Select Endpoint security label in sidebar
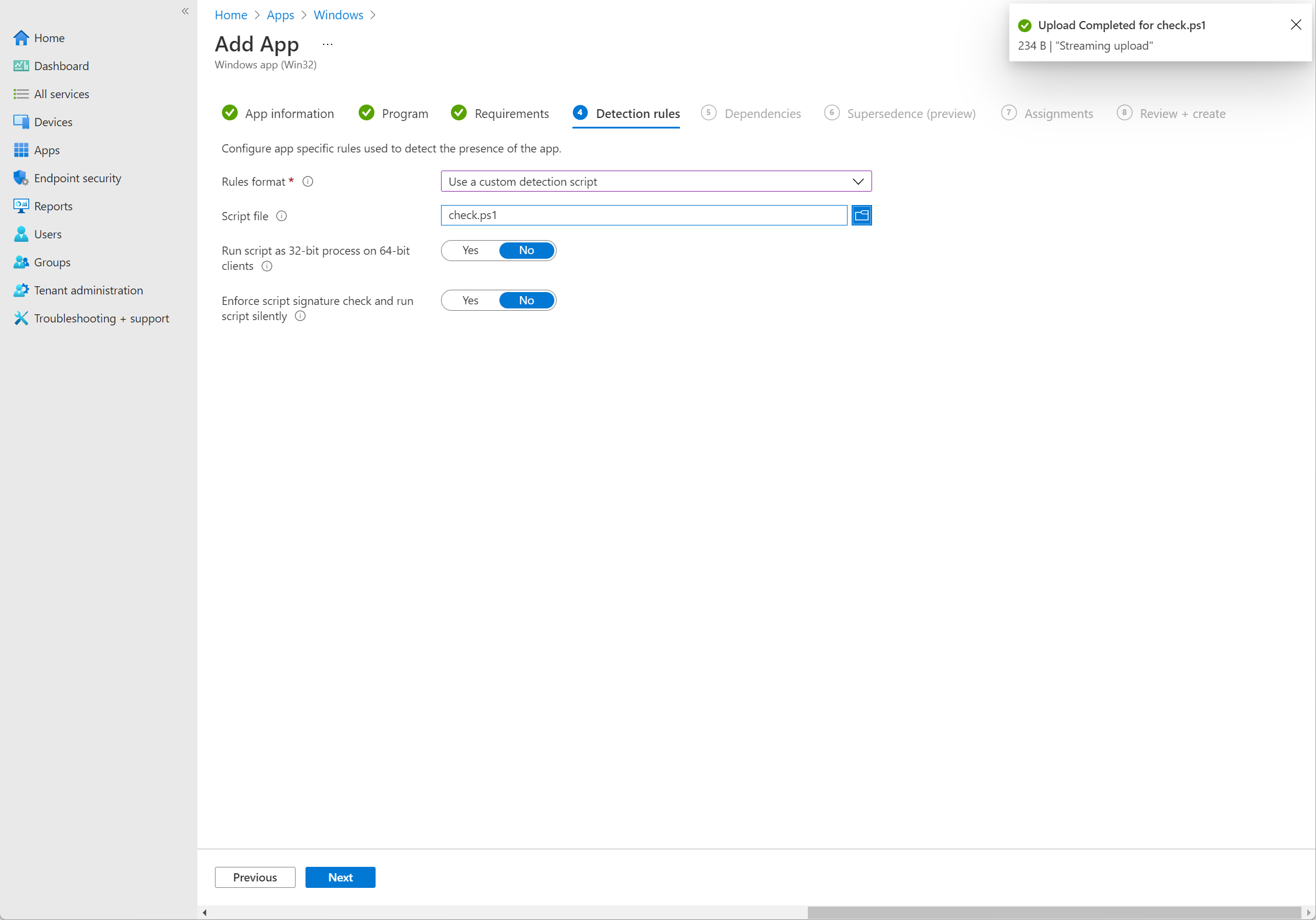1316x920 pixels. pyautogui.click(x=78, y=178)
